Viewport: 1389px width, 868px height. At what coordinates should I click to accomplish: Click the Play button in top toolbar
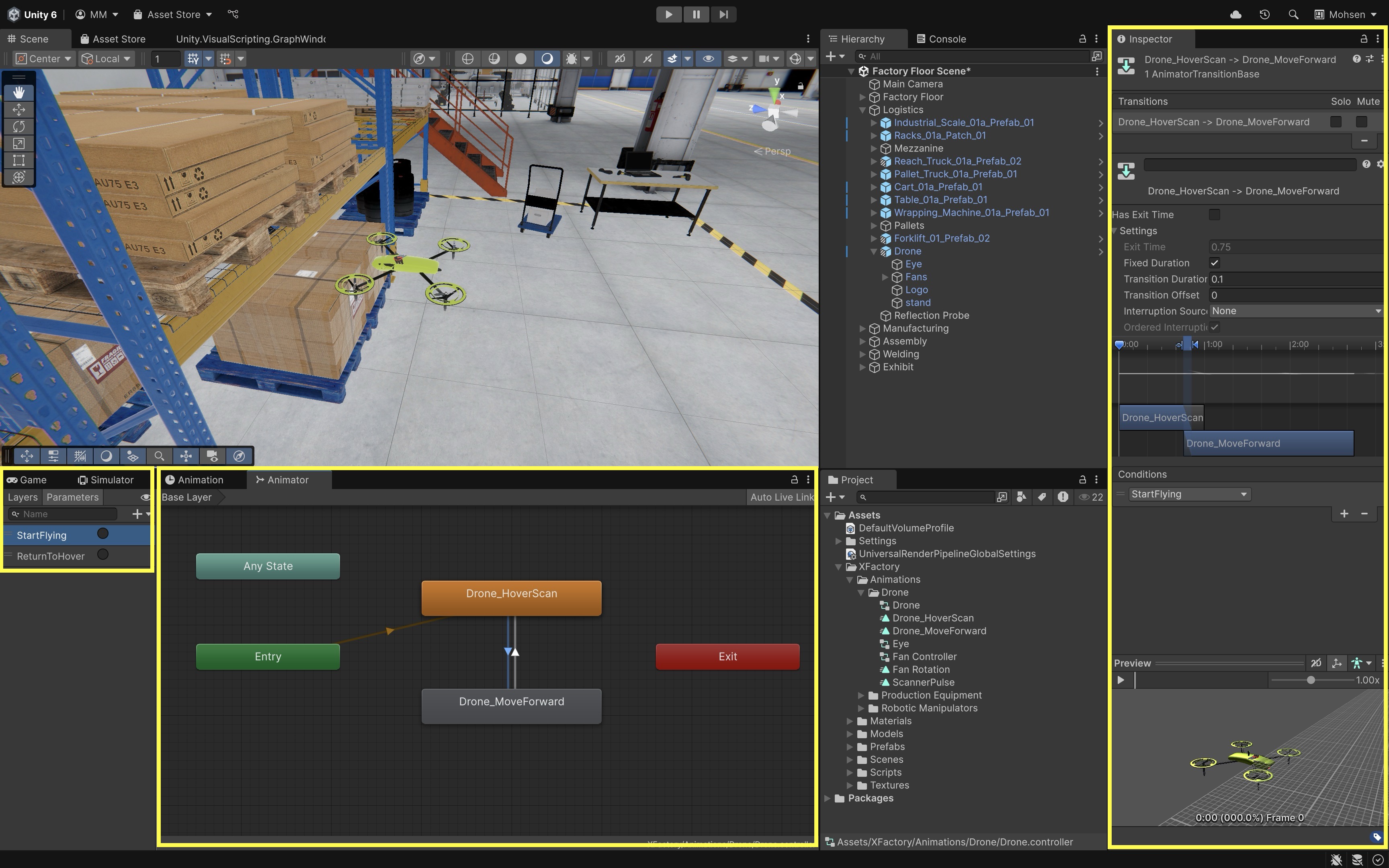coord(668,14)
